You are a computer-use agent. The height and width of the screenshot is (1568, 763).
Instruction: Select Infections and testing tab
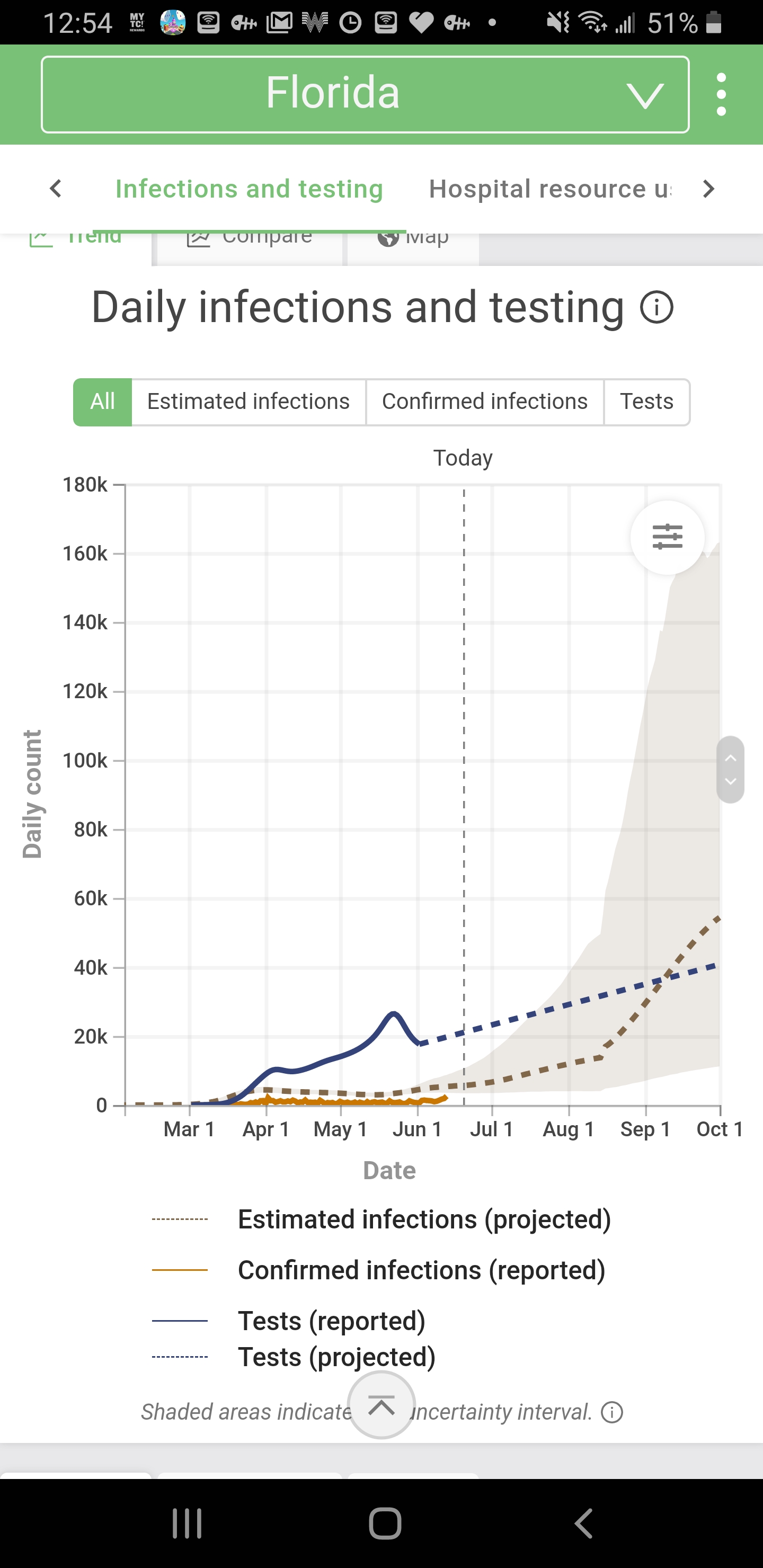pyautogui.click(x=249, y=189)
